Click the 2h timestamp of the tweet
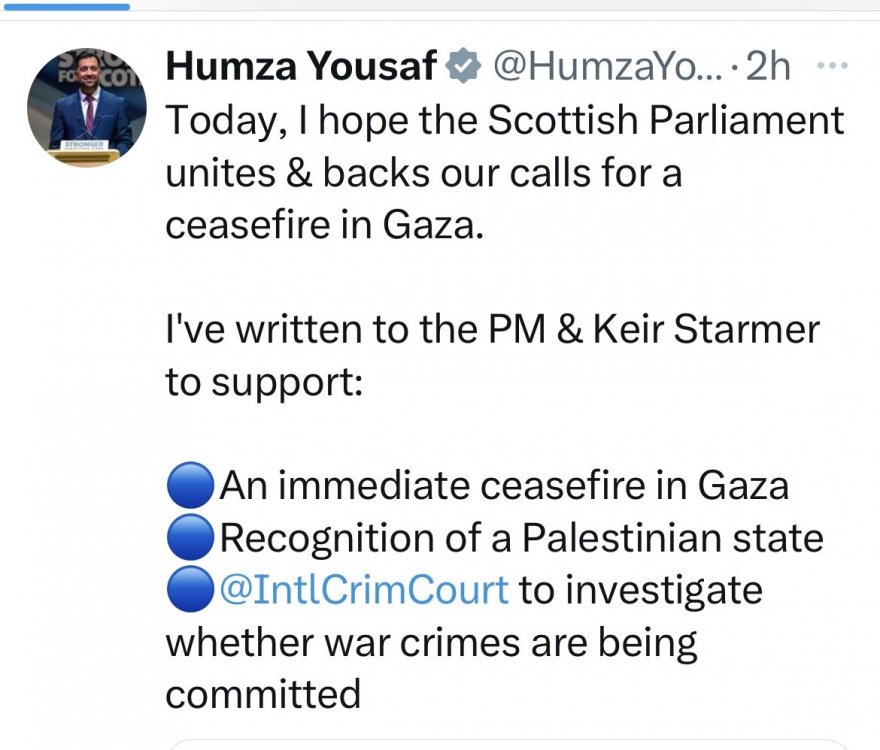 coord(768,66)
